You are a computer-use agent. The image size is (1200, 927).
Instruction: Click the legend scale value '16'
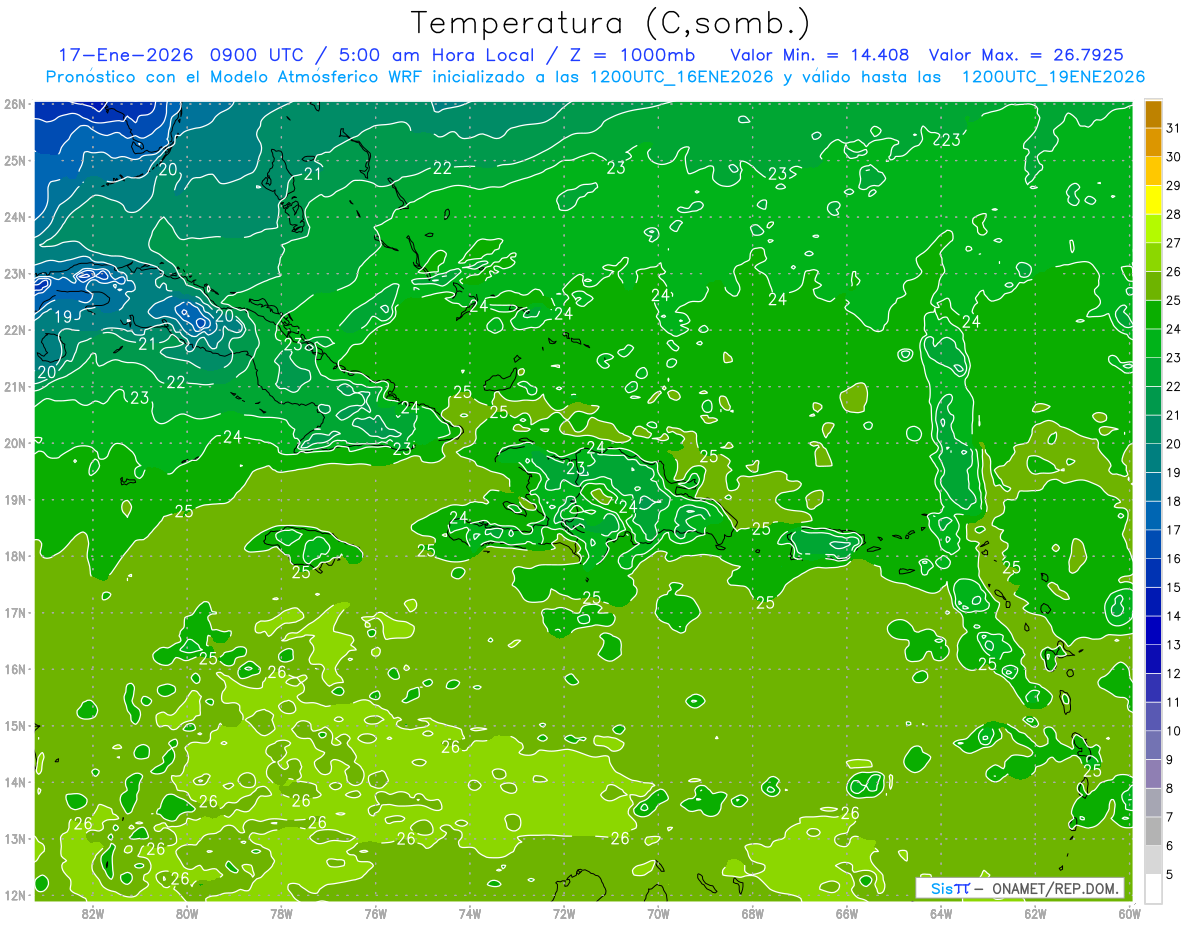(1174, 559)
